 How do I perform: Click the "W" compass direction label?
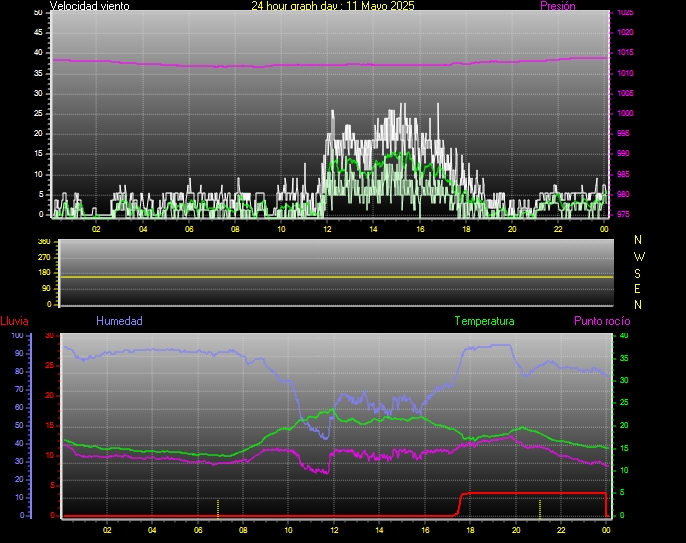click(x=639, y=256)
